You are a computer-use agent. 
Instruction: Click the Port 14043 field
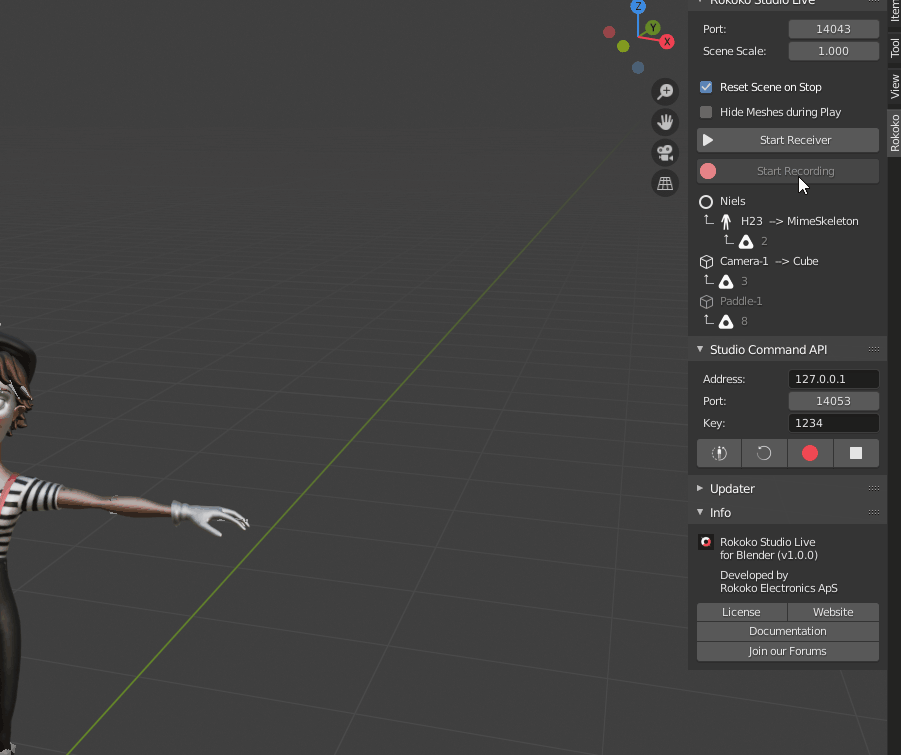click(x=834, y=29)
